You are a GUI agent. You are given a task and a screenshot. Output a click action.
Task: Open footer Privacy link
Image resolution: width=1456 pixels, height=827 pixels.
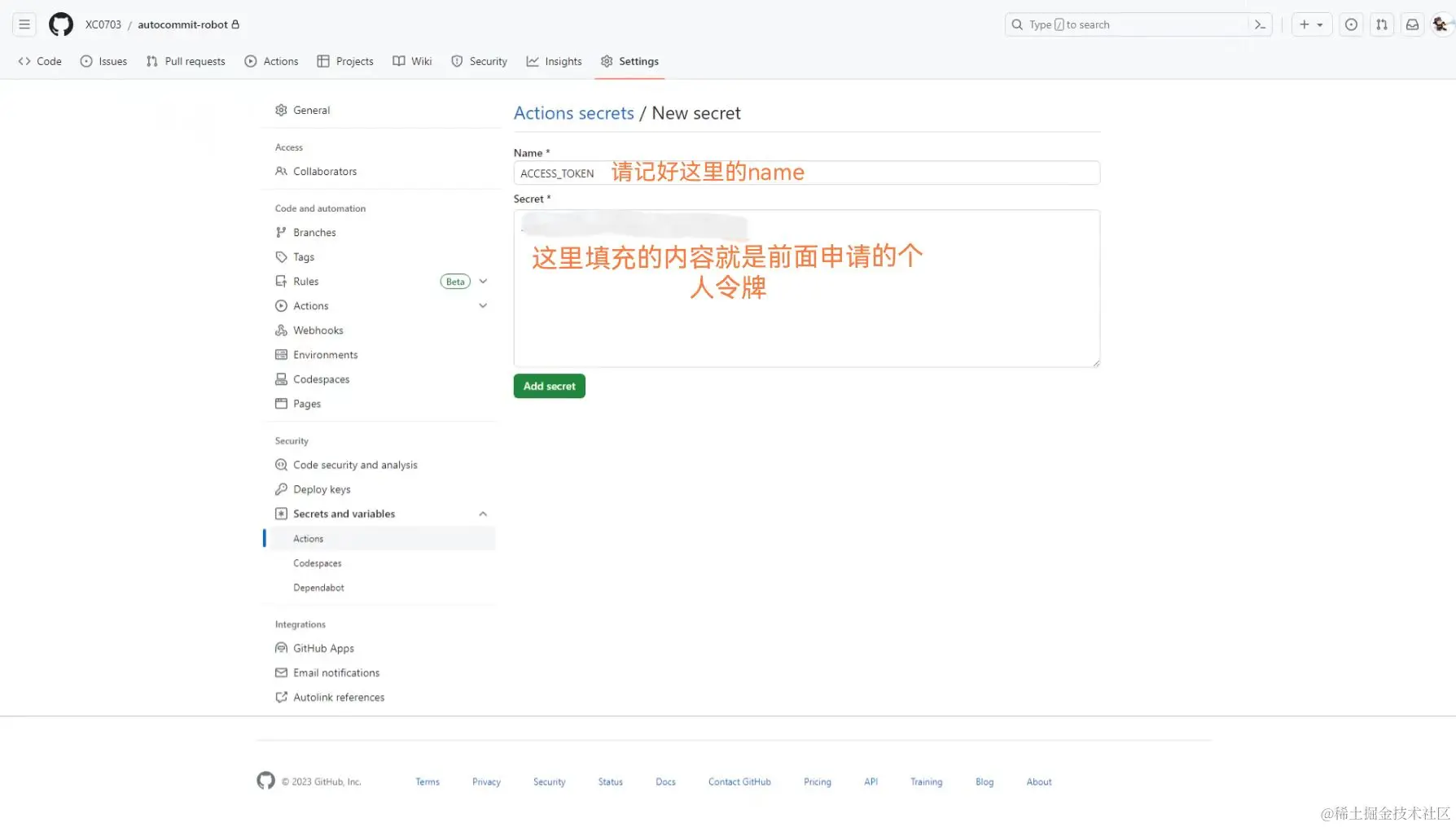click(486, 781)
